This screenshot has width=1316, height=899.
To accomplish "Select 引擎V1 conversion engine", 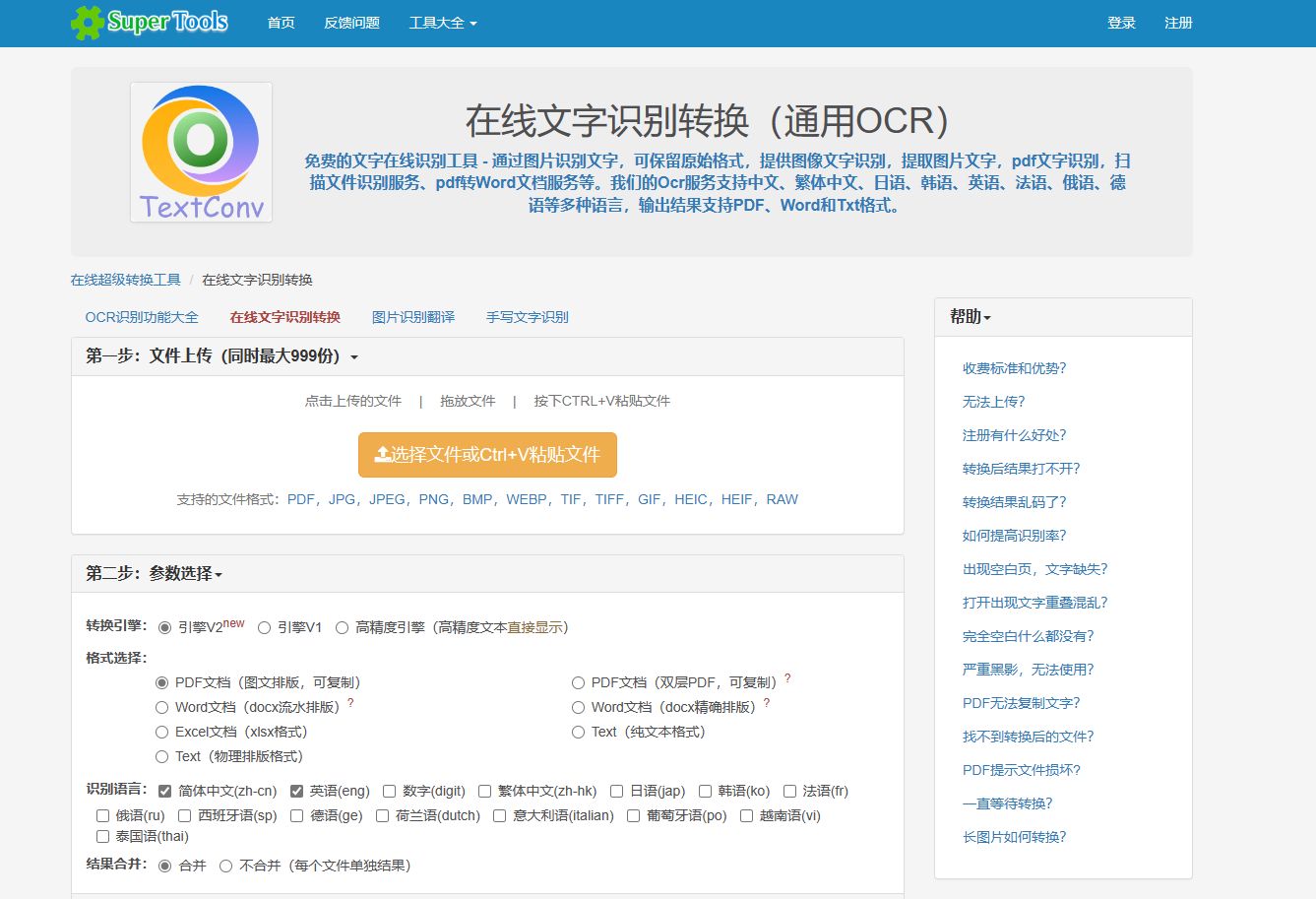I will click(x=264, y=627).
